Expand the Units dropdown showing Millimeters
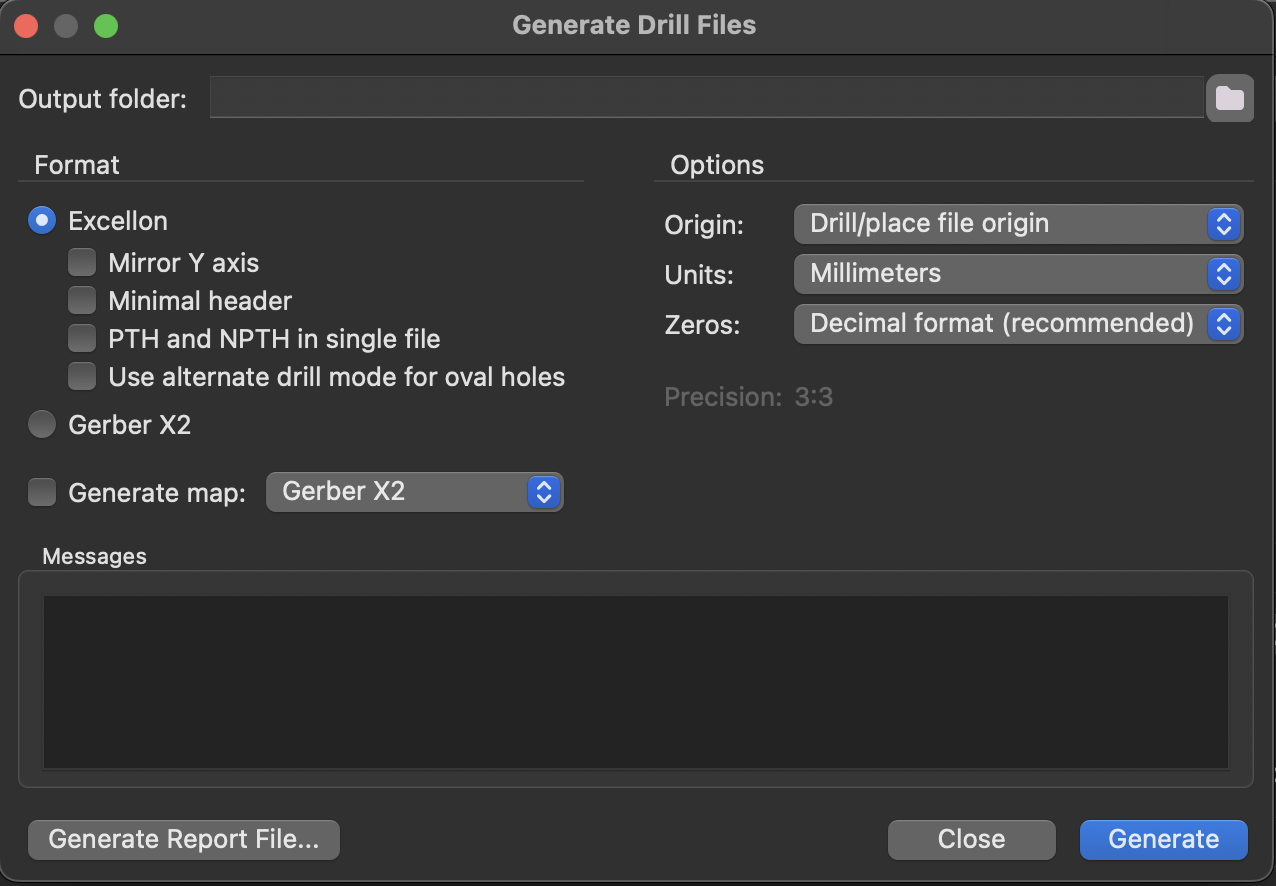Image resolution: width=1276 pixels, height=886 pixels. coord(1017,273)
